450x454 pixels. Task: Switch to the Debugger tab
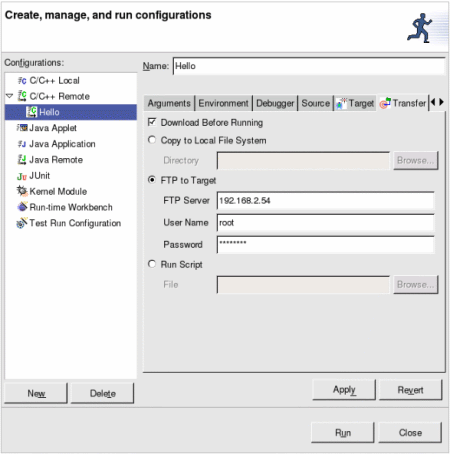coord(275,103)
